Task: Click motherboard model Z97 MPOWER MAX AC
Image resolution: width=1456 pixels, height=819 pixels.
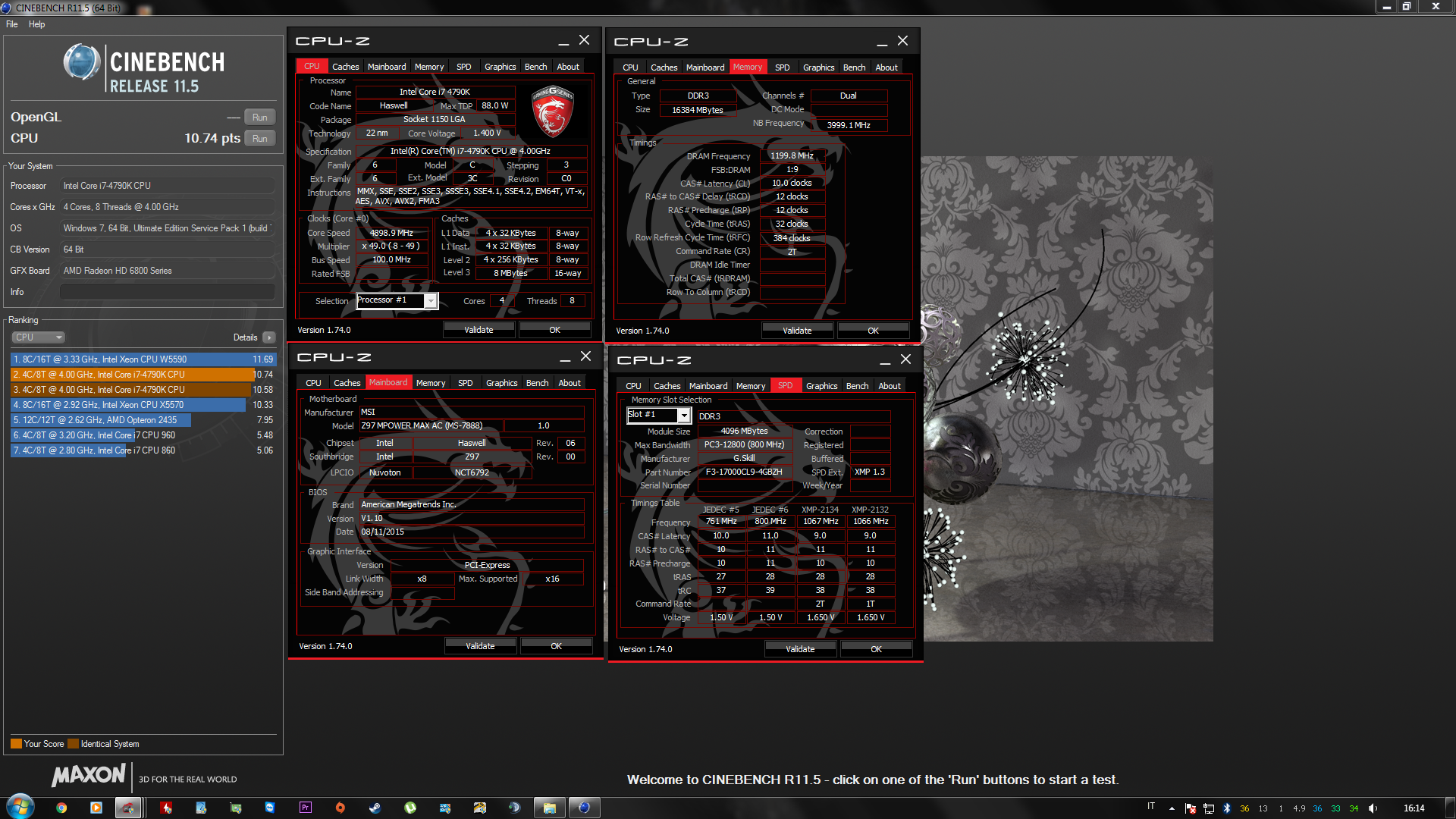Action: coord(430,425)
